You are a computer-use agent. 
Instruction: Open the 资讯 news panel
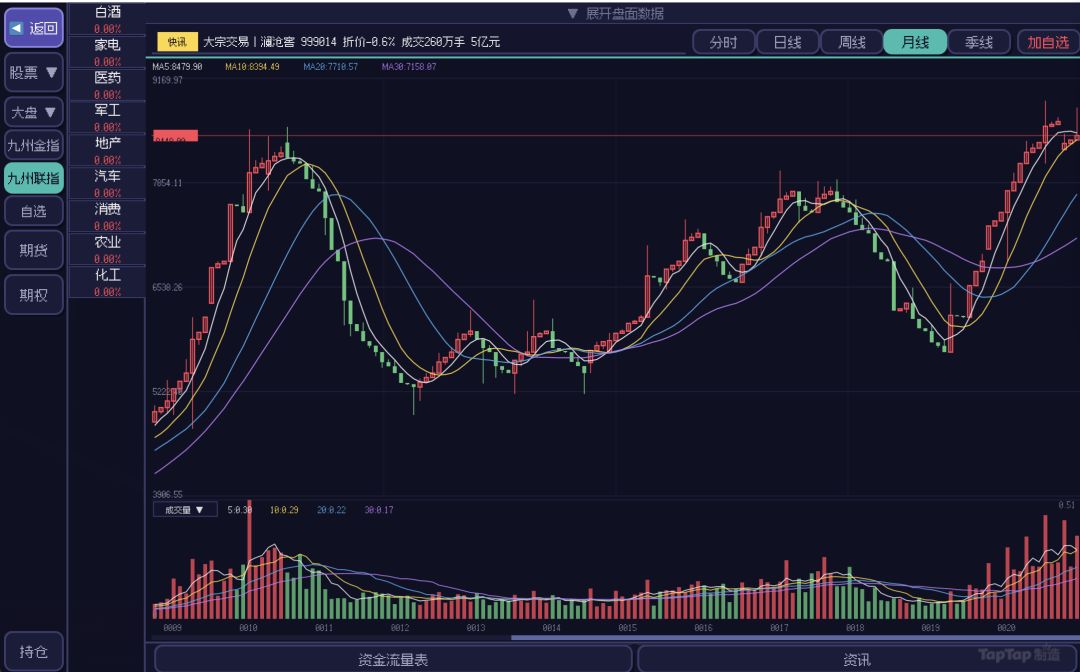pos(858,660)
